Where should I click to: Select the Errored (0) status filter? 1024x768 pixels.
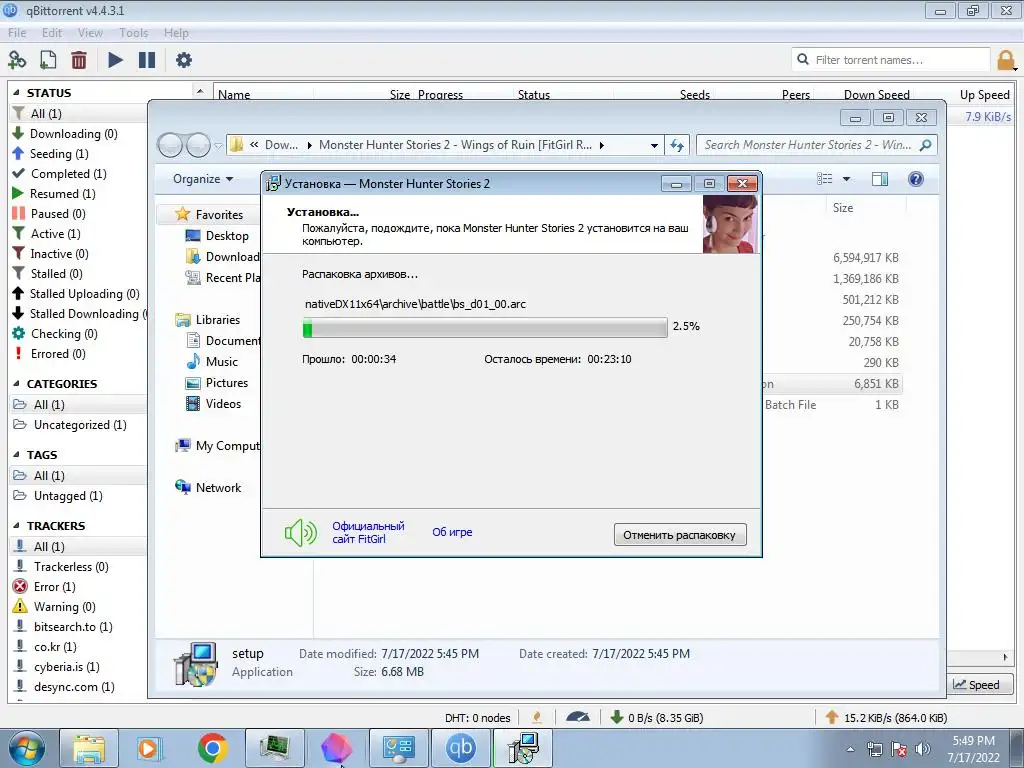pyautogui.click(x=57, y=354)
